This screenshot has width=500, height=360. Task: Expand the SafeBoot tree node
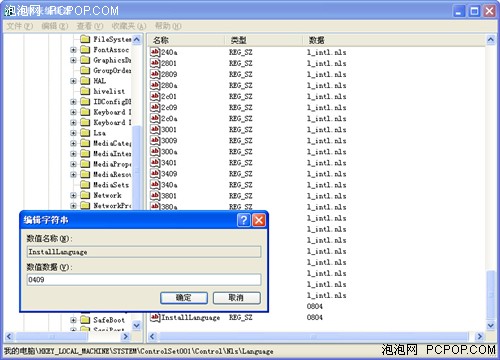click(x=73, y=320)
